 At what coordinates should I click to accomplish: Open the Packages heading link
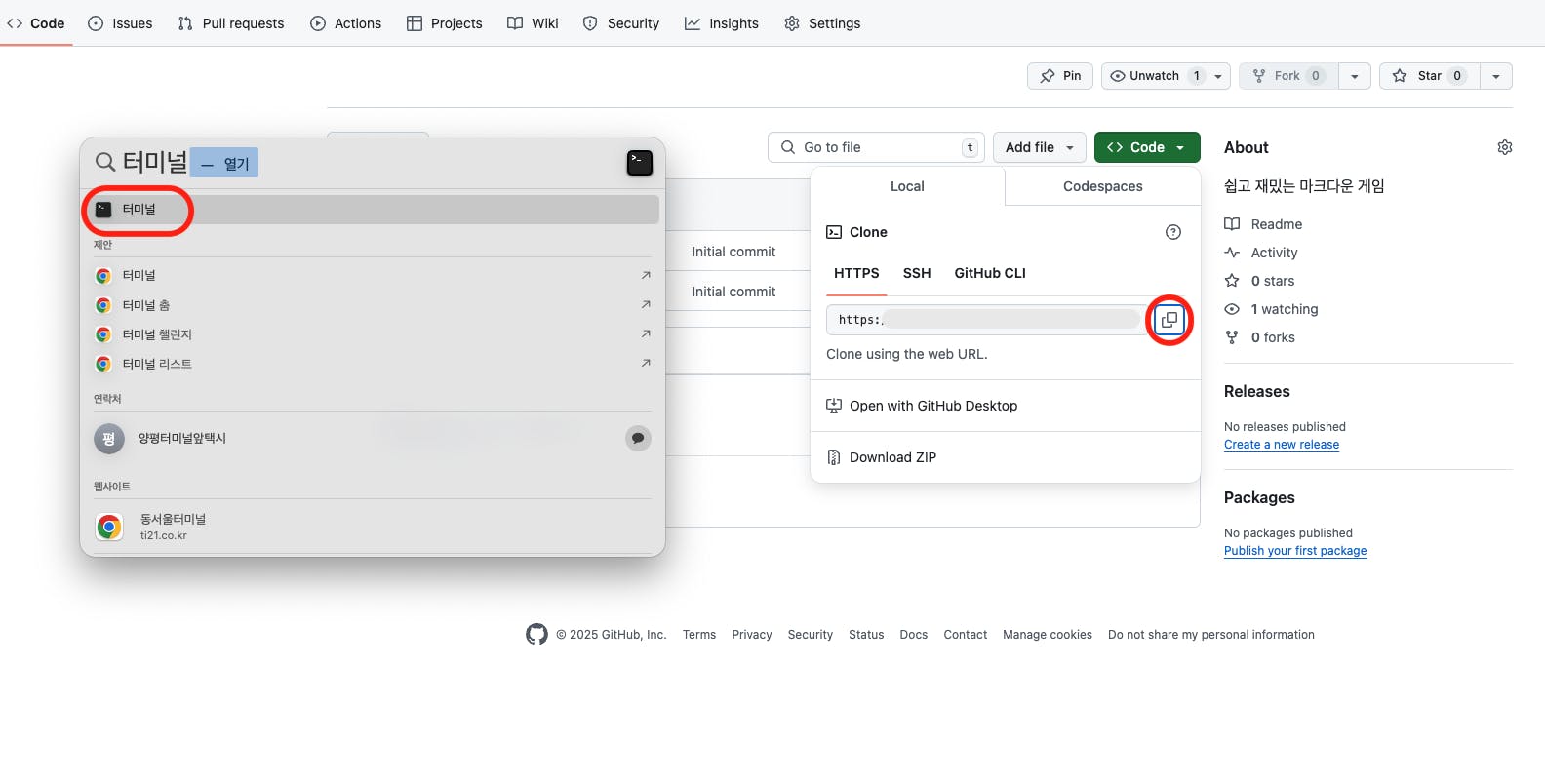1259,497
